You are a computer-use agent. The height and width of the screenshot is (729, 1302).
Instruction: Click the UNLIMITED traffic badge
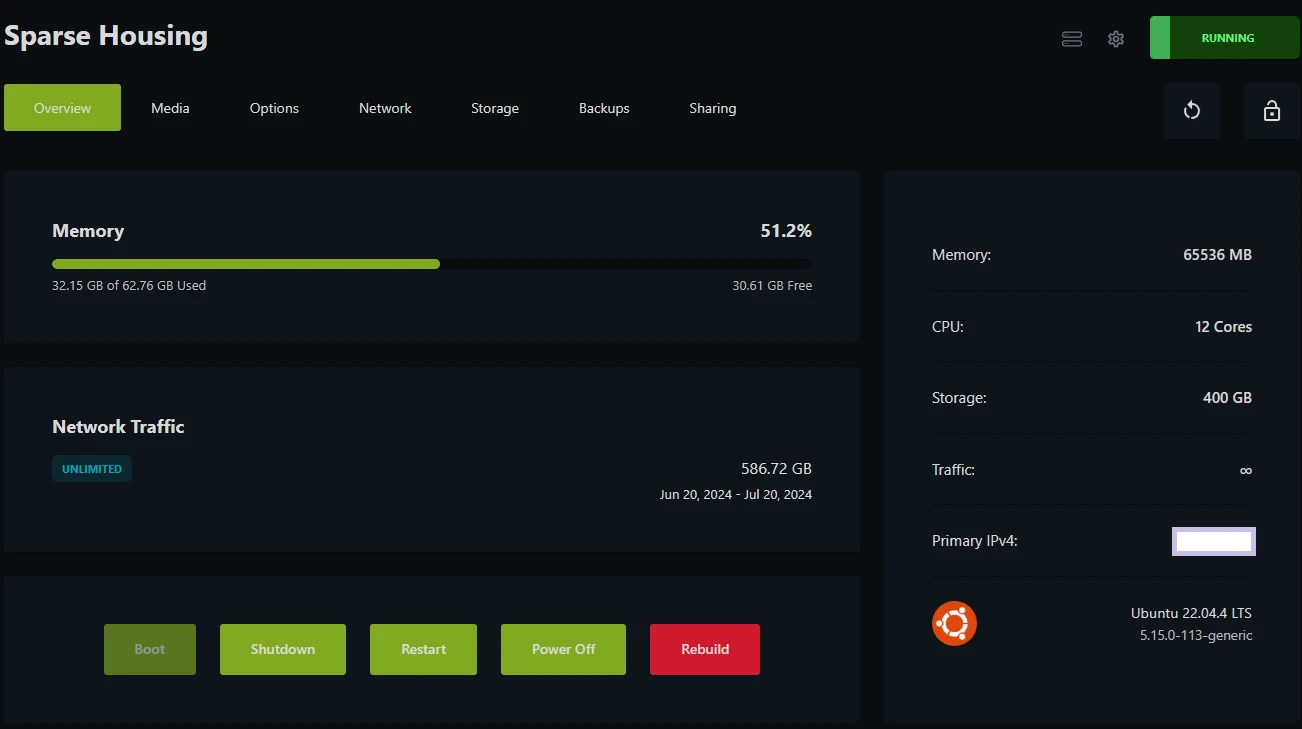coord(92,469)
